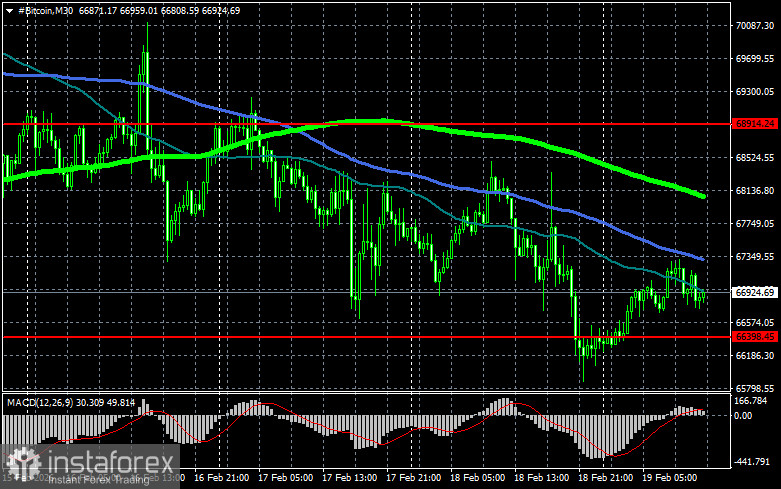The height and width of the screenshot is (489, 781).
Task: Select the 70087.30 price axis value
Action: point(755,26)
